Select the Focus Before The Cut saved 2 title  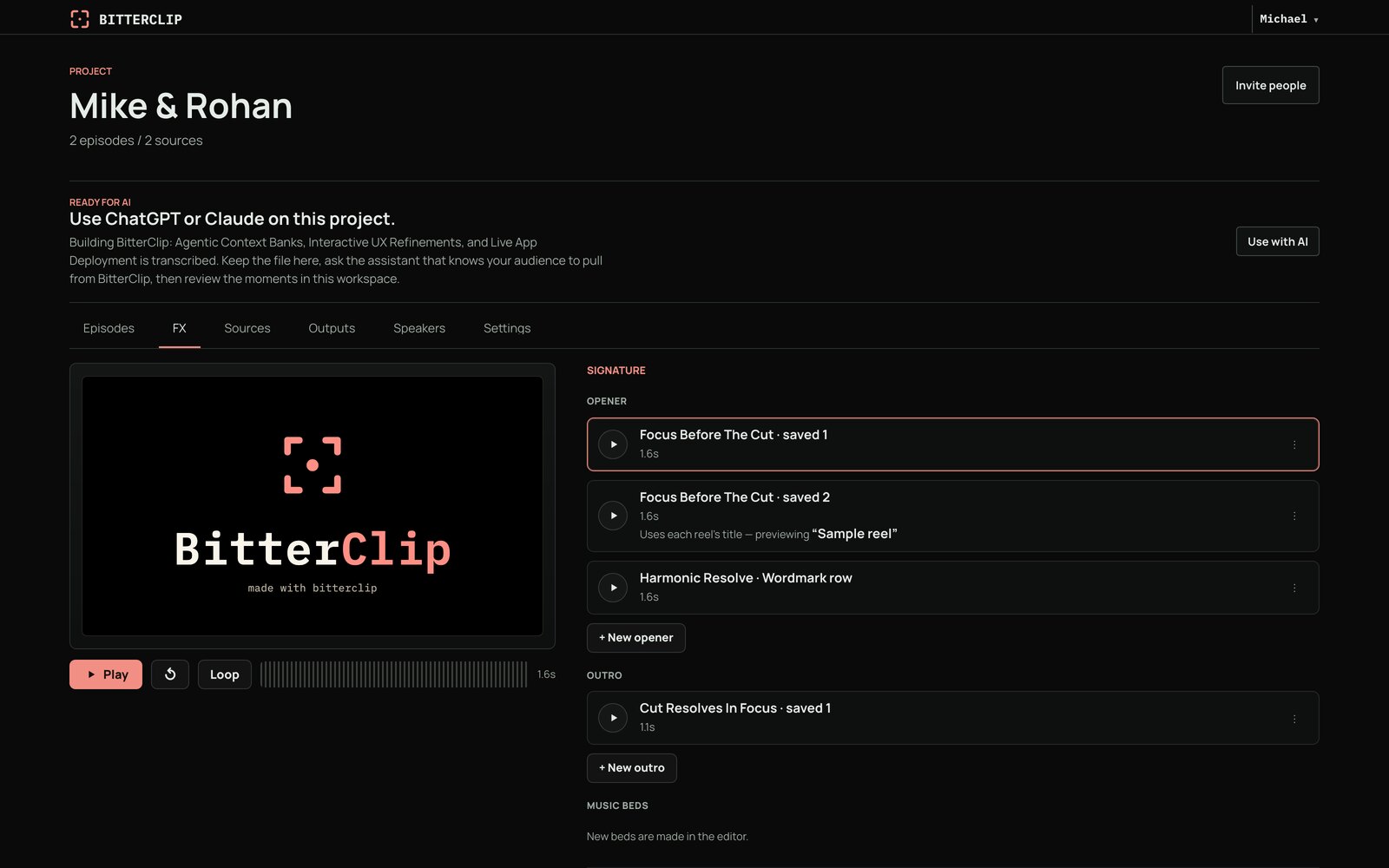click(734, 497)
